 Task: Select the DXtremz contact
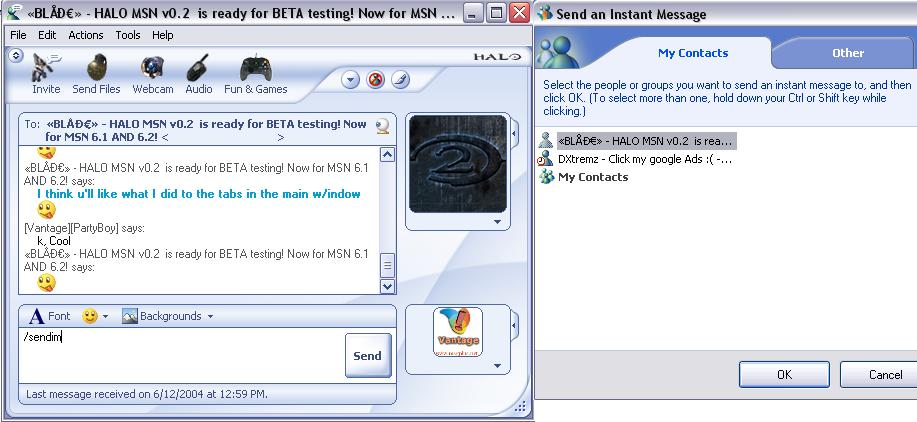tap(645, 159)
